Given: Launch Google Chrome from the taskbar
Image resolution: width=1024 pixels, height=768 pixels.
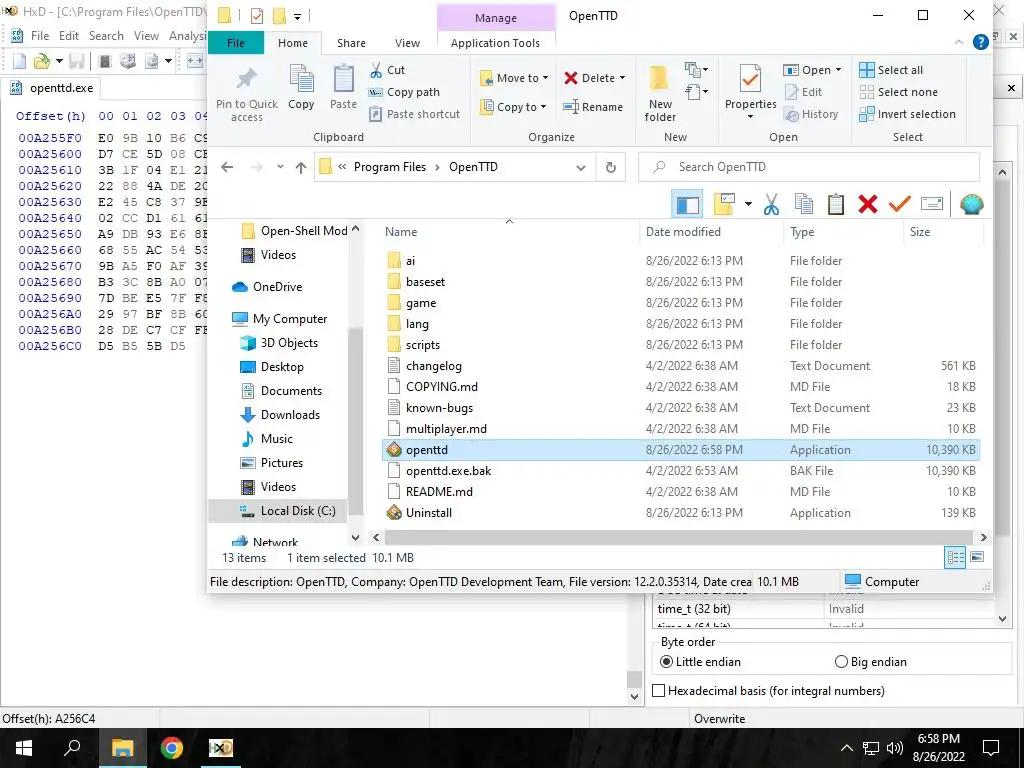Looking at the screenshot, I should [x=171, y=748].
